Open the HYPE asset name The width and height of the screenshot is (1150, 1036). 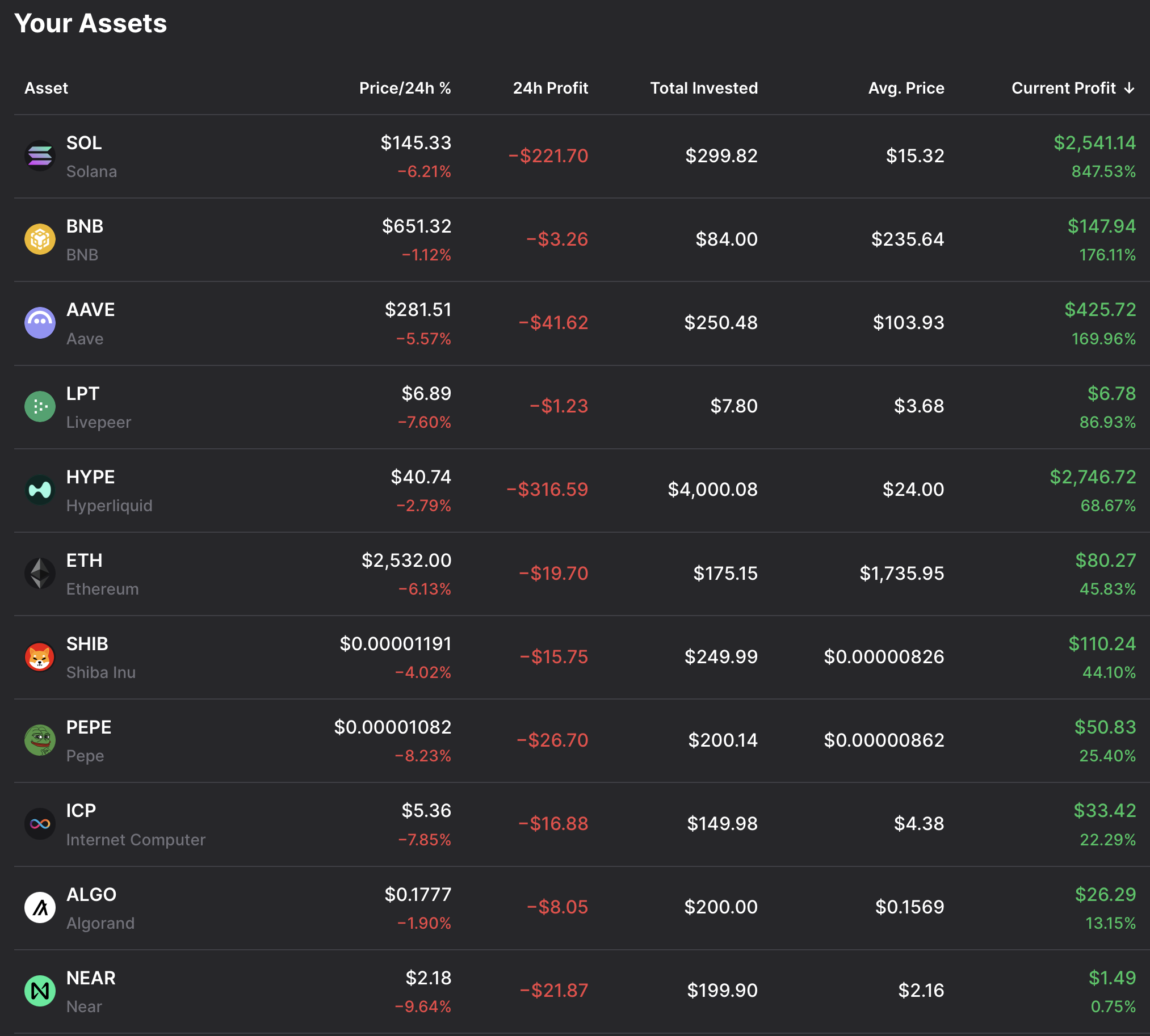(x=91, y=477)
